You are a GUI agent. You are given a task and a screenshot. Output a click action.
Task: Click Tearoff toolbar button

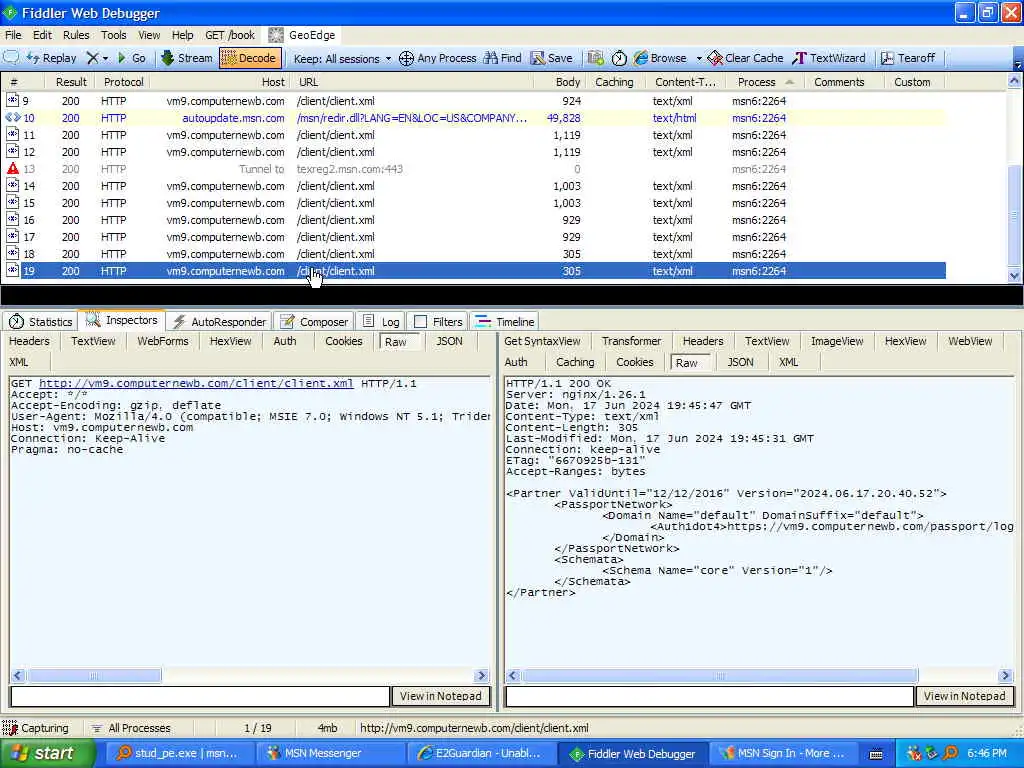pyautogui.click(x=908, y=58)
